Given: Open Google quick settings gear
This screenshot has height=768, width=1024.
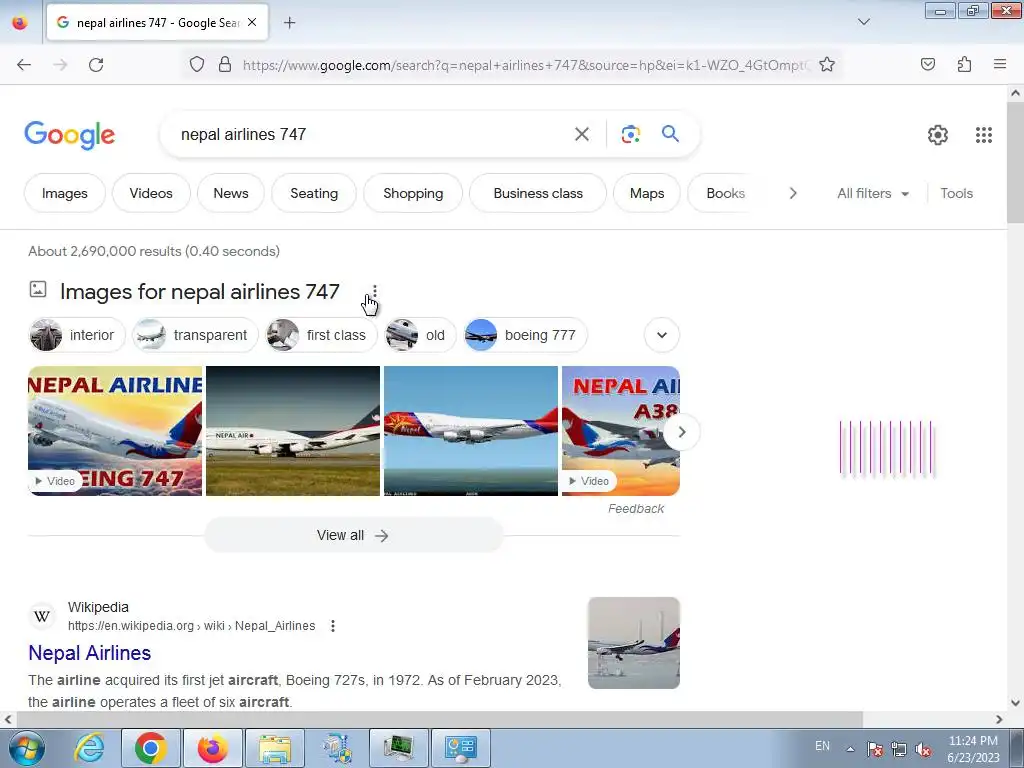Looking at the screenshot, I should [x=938, y=135].
